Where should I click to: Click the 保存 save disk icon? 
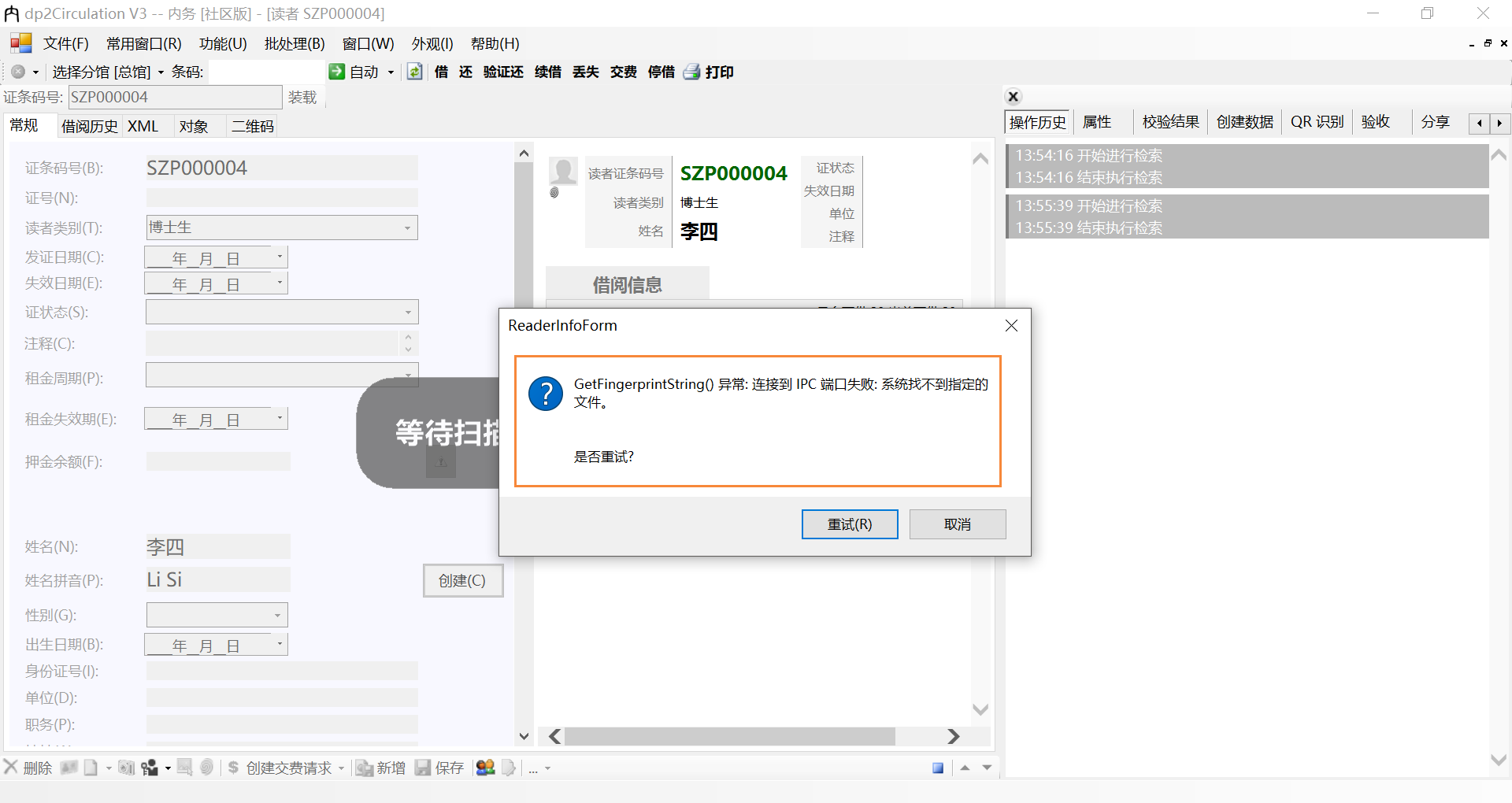424,768
